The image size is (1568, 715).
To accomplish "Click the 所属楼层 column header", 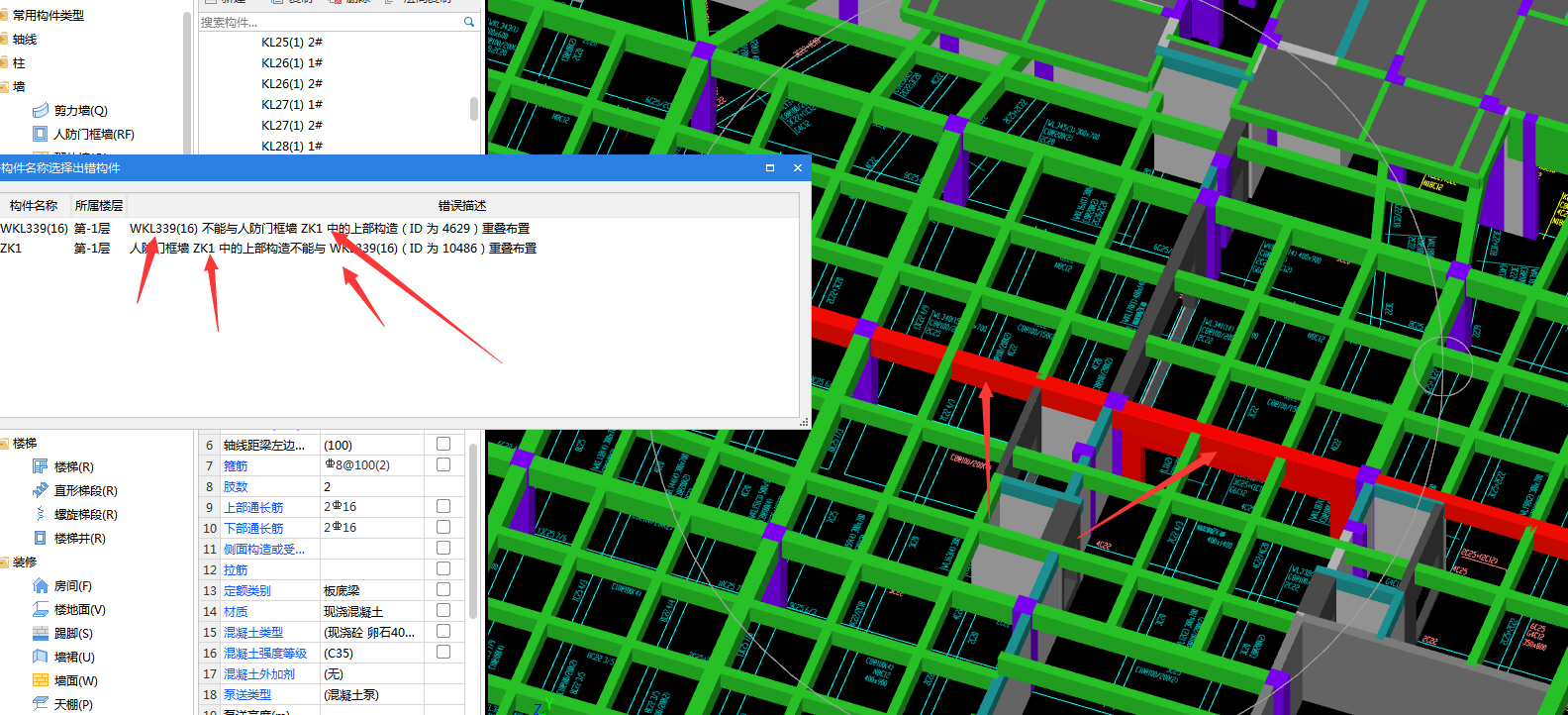I will click(99, 205).
